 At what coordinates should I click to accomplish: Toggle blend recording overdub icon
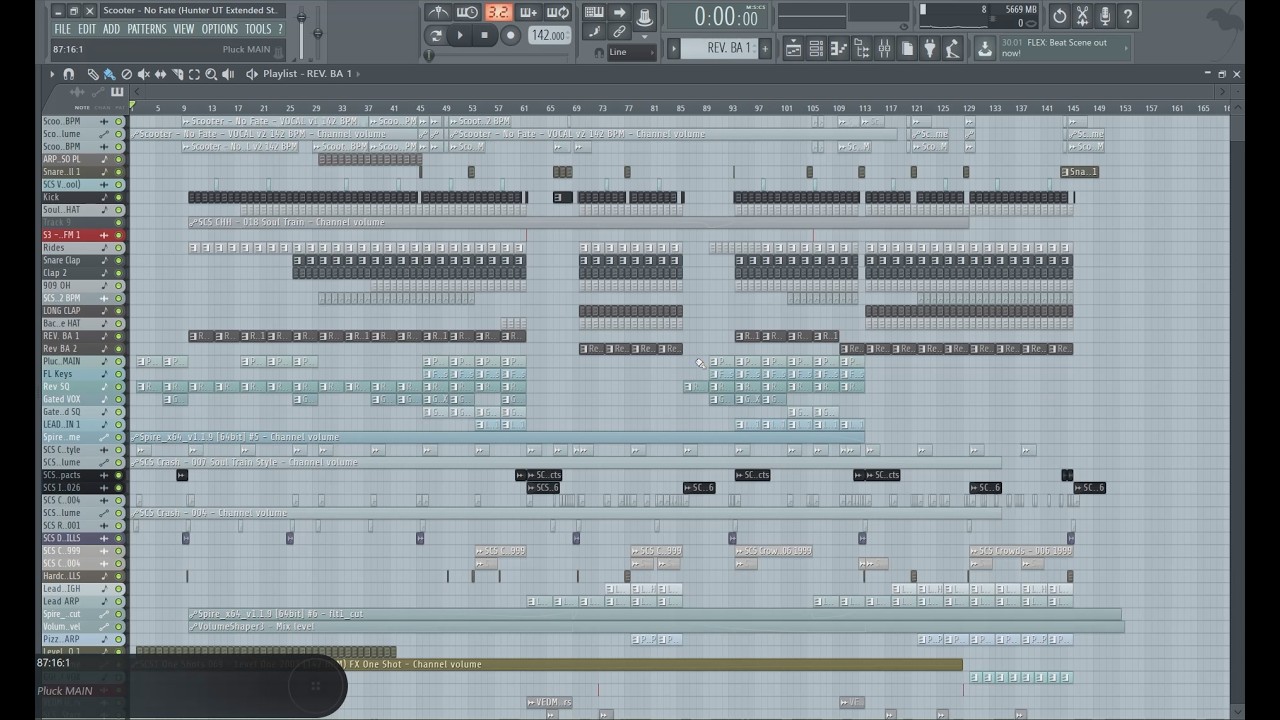pos(528,12)
